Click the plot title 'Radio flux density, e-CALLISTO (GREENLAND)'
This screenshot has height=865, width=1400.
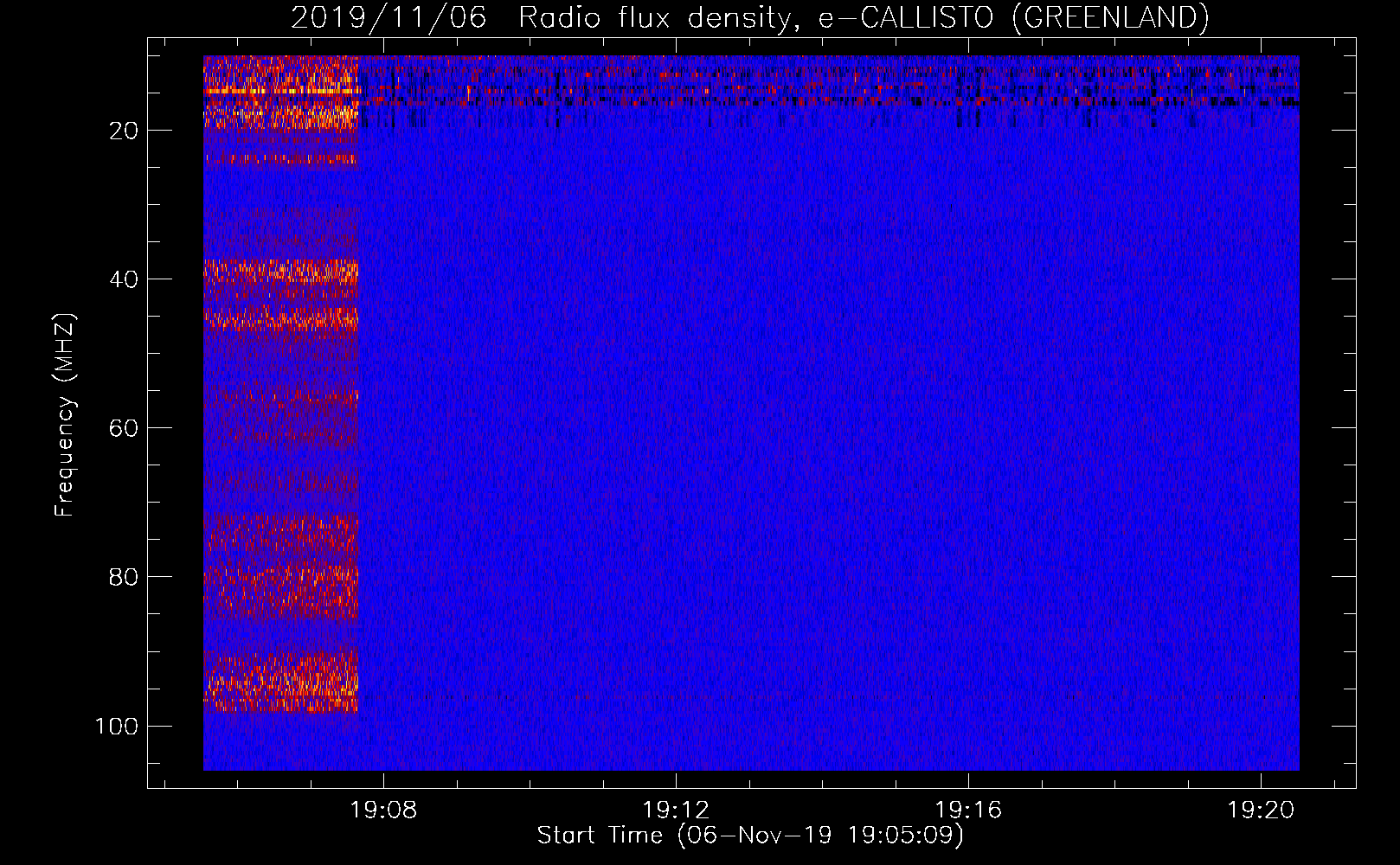(x=864, y=17)
